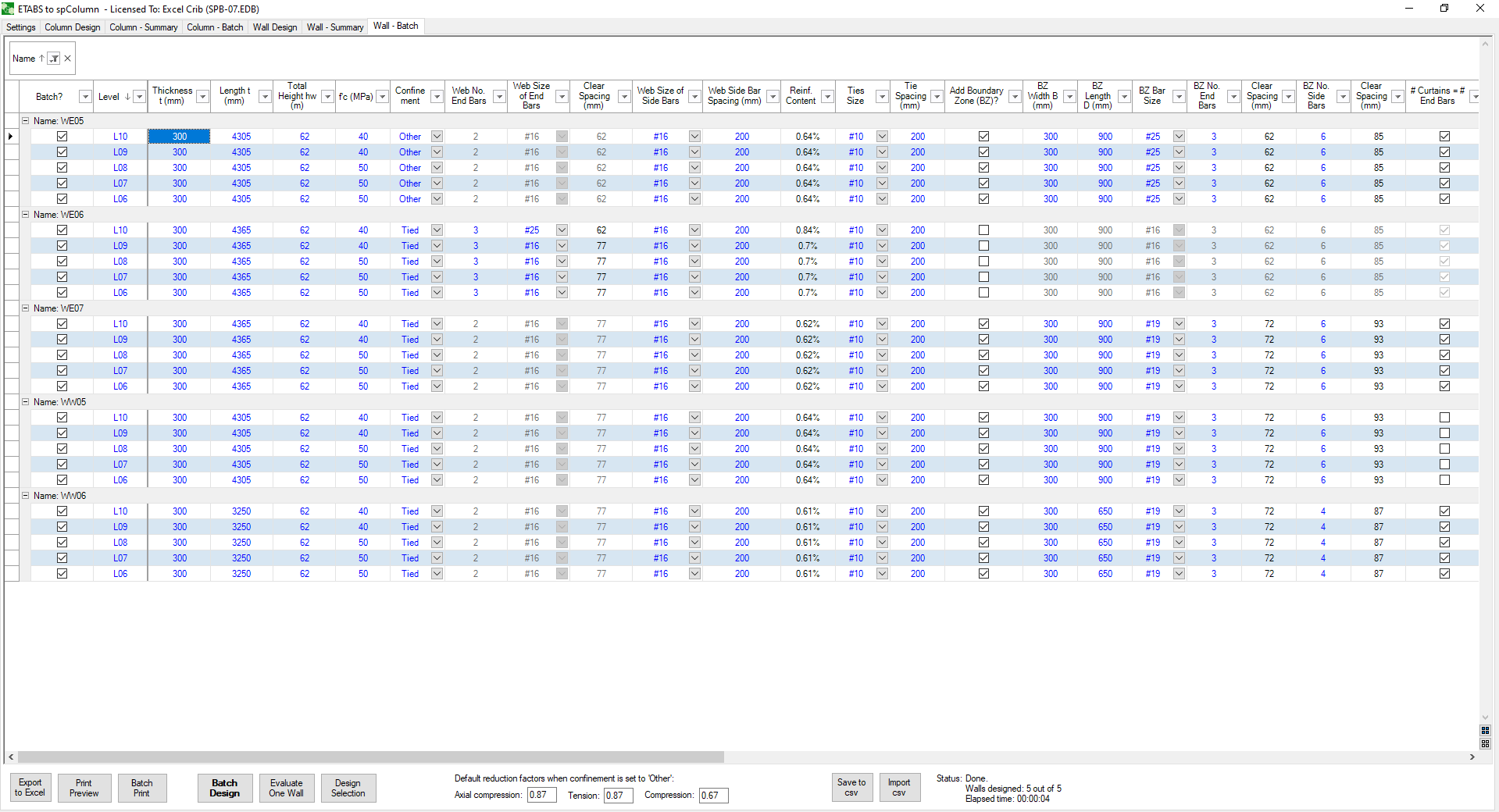Click the Batch Design button
The image size is (1499, 812).
pos(224,788)
